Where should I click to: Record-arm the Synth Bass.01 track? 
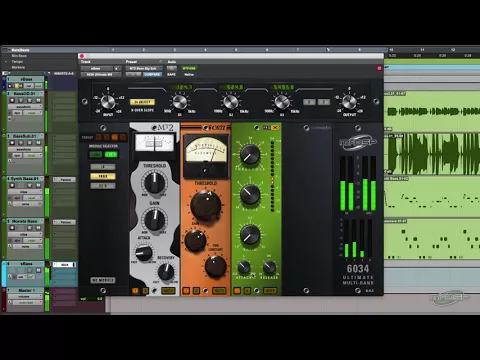point(12,185)
